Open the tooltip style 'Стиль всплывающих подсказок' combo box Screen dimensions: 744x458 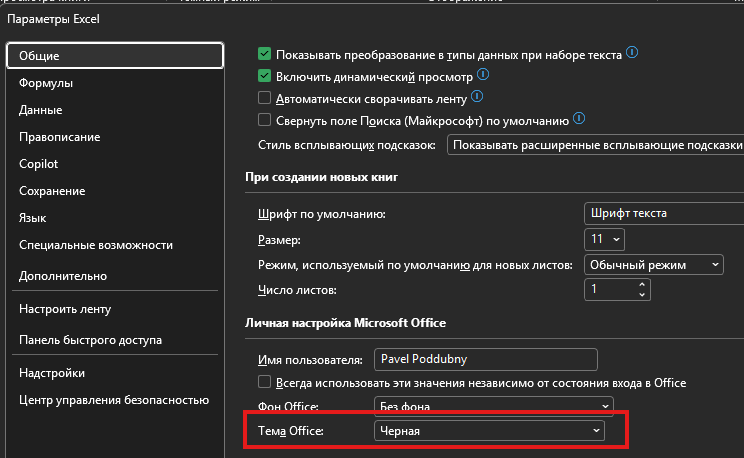[x=595, y=145]
